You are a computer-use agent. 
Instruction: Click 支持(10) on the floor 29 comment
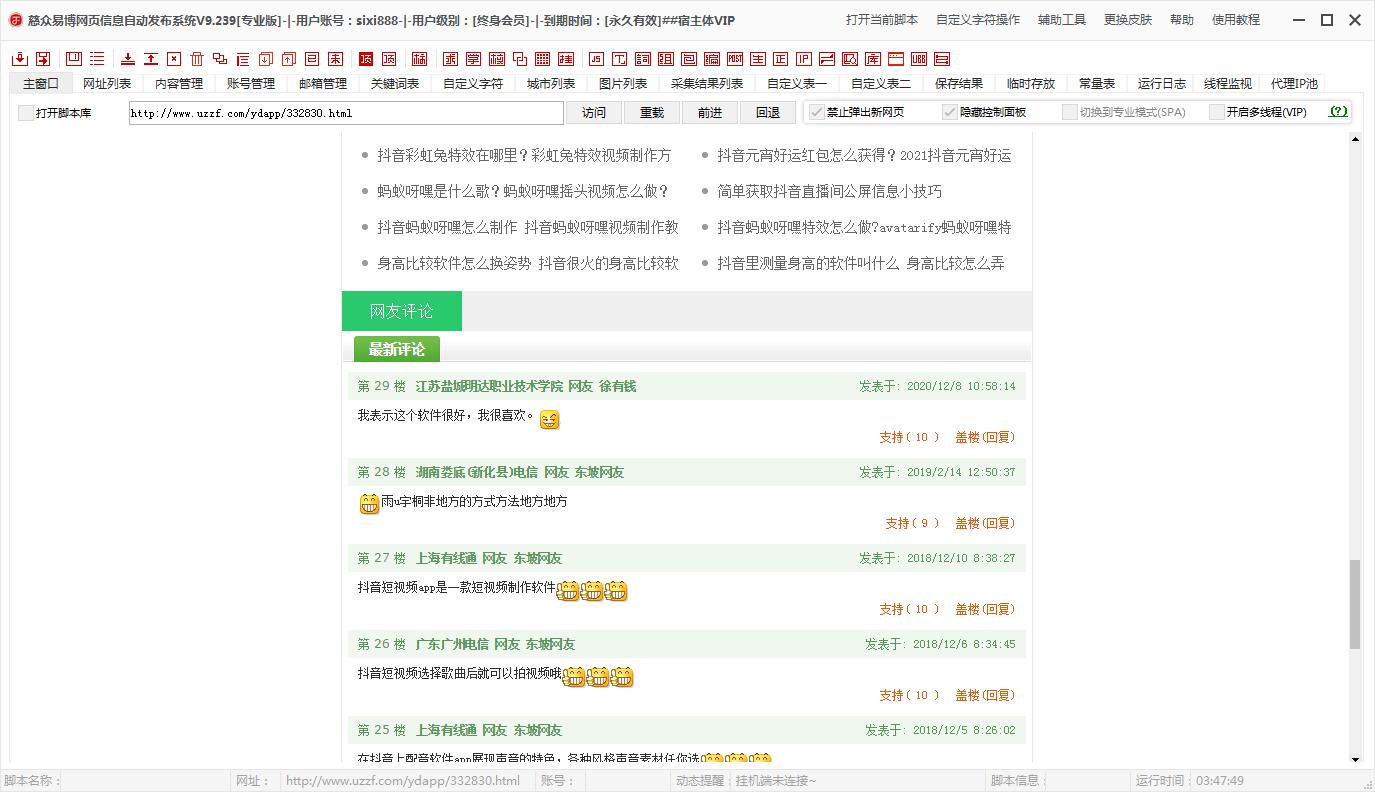click(x=910, y=437)
